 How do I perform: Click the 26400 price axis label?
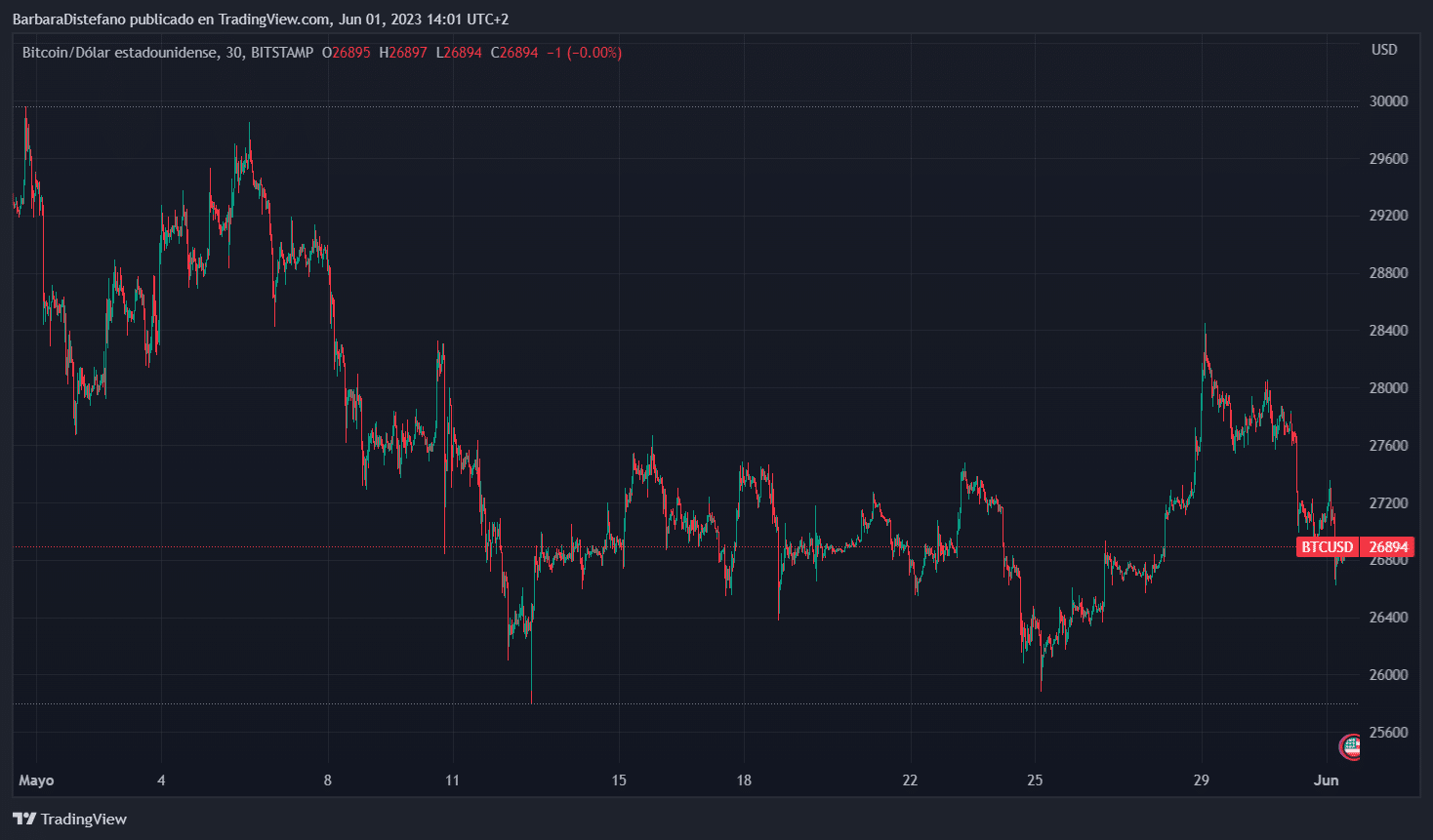(1389, 618)
